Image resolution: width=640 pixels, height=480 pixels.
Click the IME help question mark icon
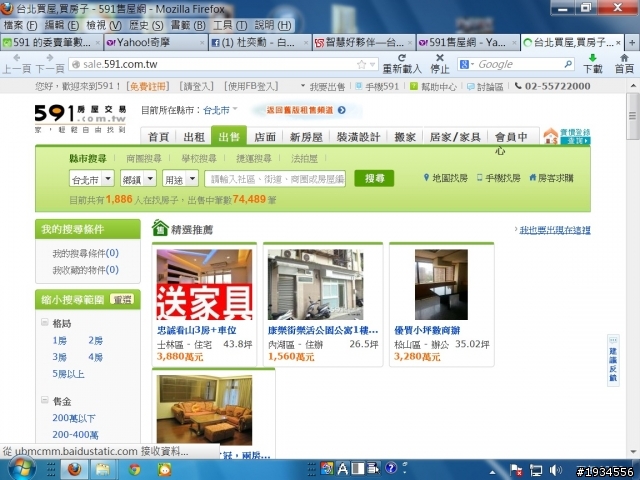coord(391,468)
